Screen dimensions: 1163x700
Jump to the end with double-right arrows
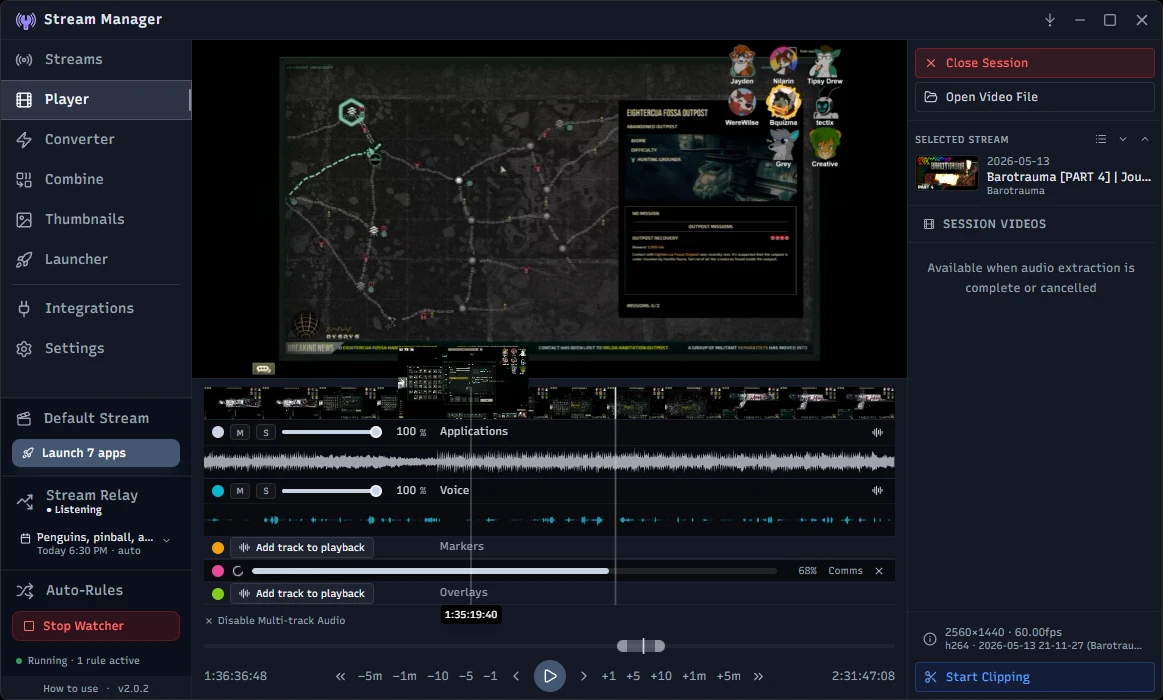[758, 676]
